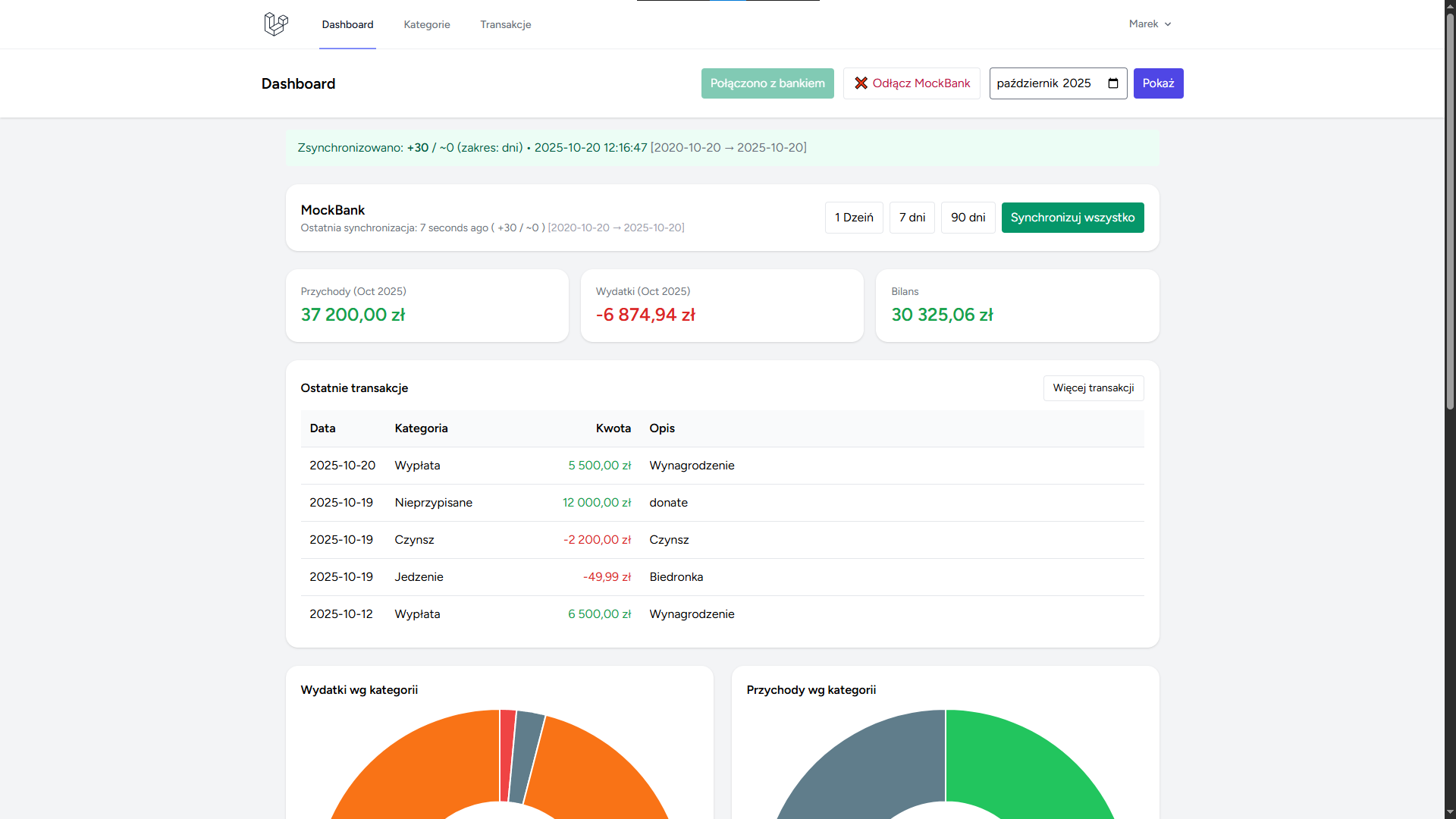This screenshot has height=819, width=1456.
Task: Click the Kwota column header
Action: coord(613,428)
